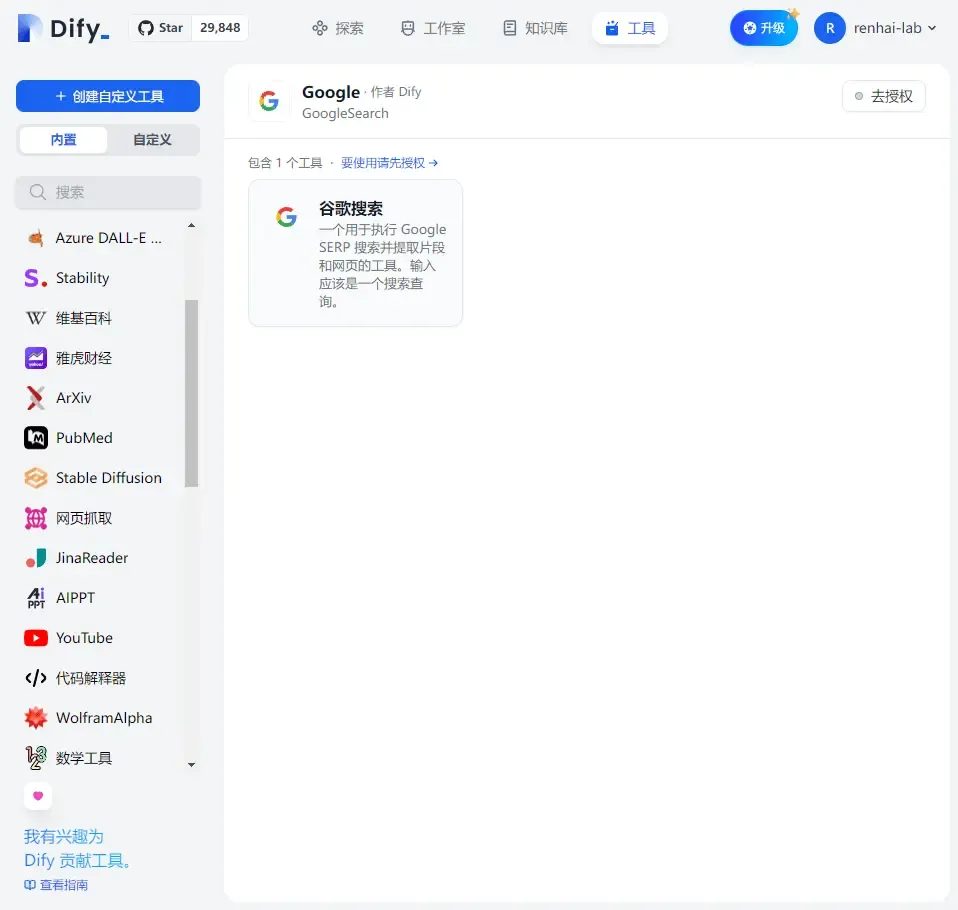This screenshot has height=910, width=958.
Task: Open the 查看指南 guide link
Action: pos(56,885)
